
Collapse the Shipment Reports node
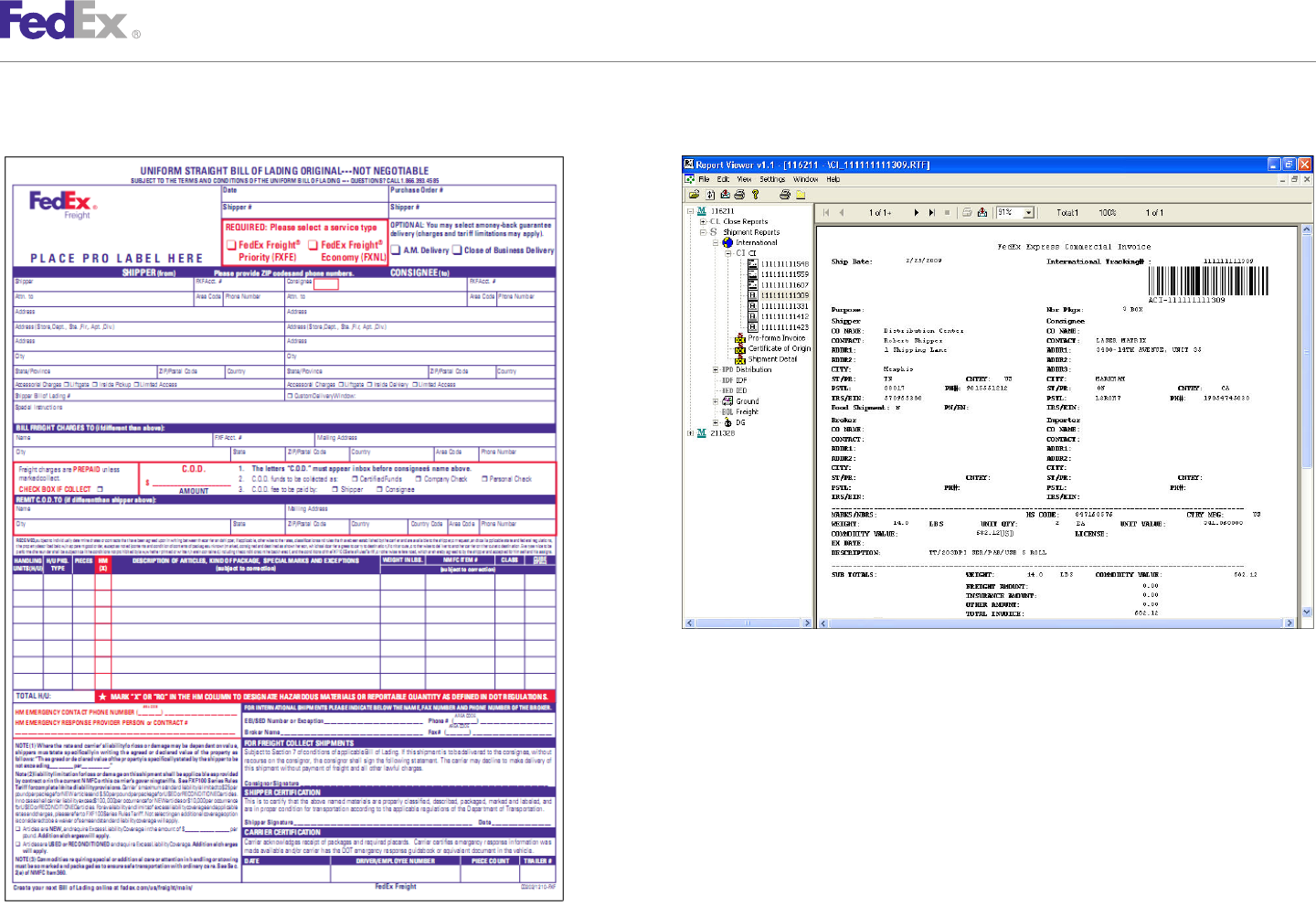[703, 232]
